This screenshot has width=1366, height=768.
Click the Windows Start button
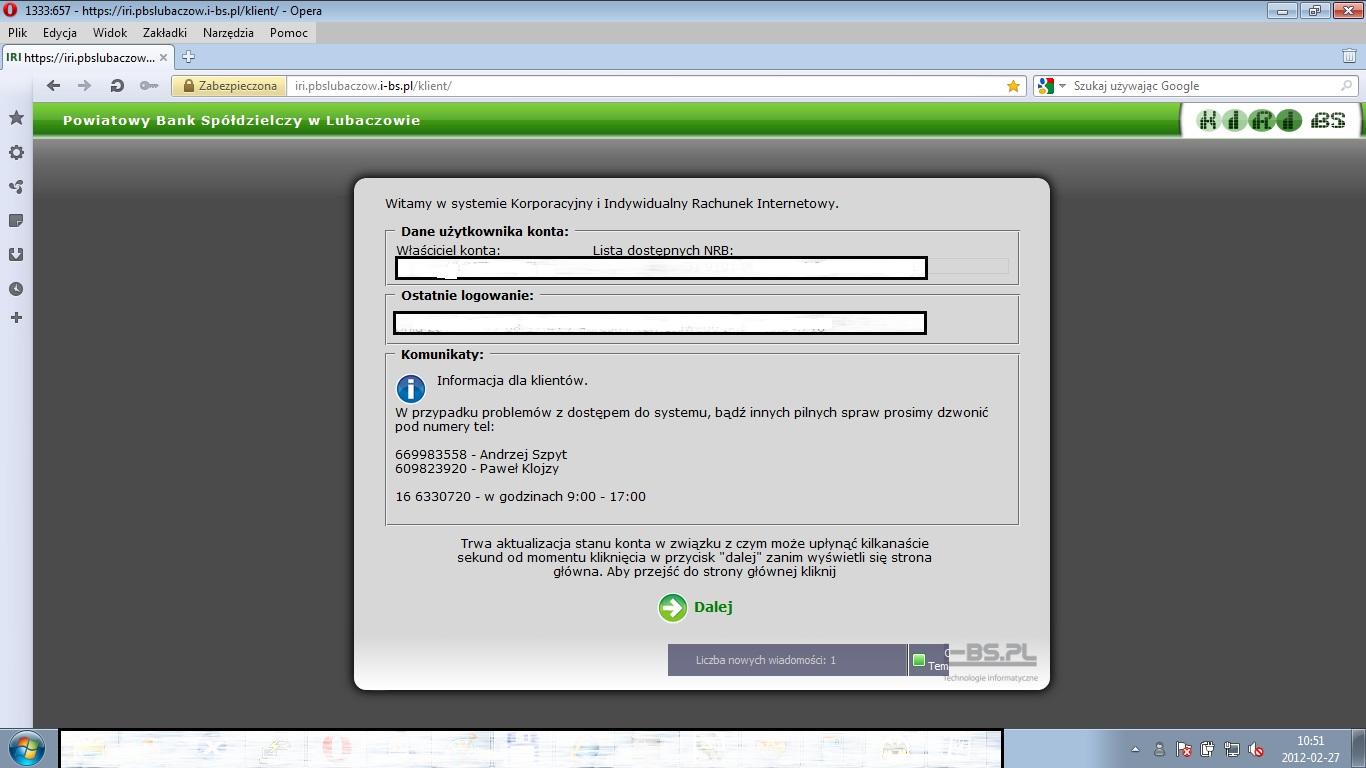click(x=25, y=748)
